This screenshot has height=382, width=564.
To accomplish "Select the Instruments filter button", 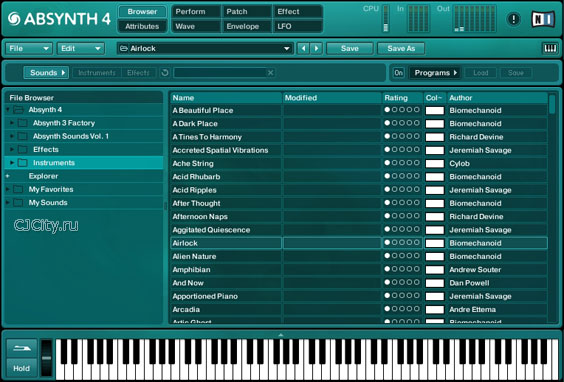I will 97,73.
